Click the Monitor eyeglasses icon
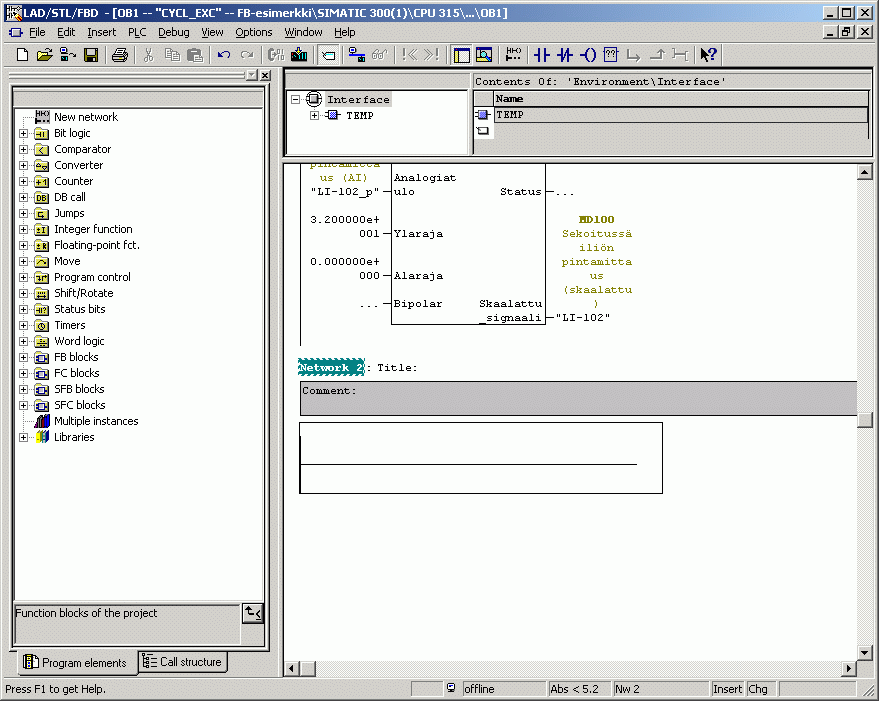Viewport: 879px width, 701px height. coord(380,55)
